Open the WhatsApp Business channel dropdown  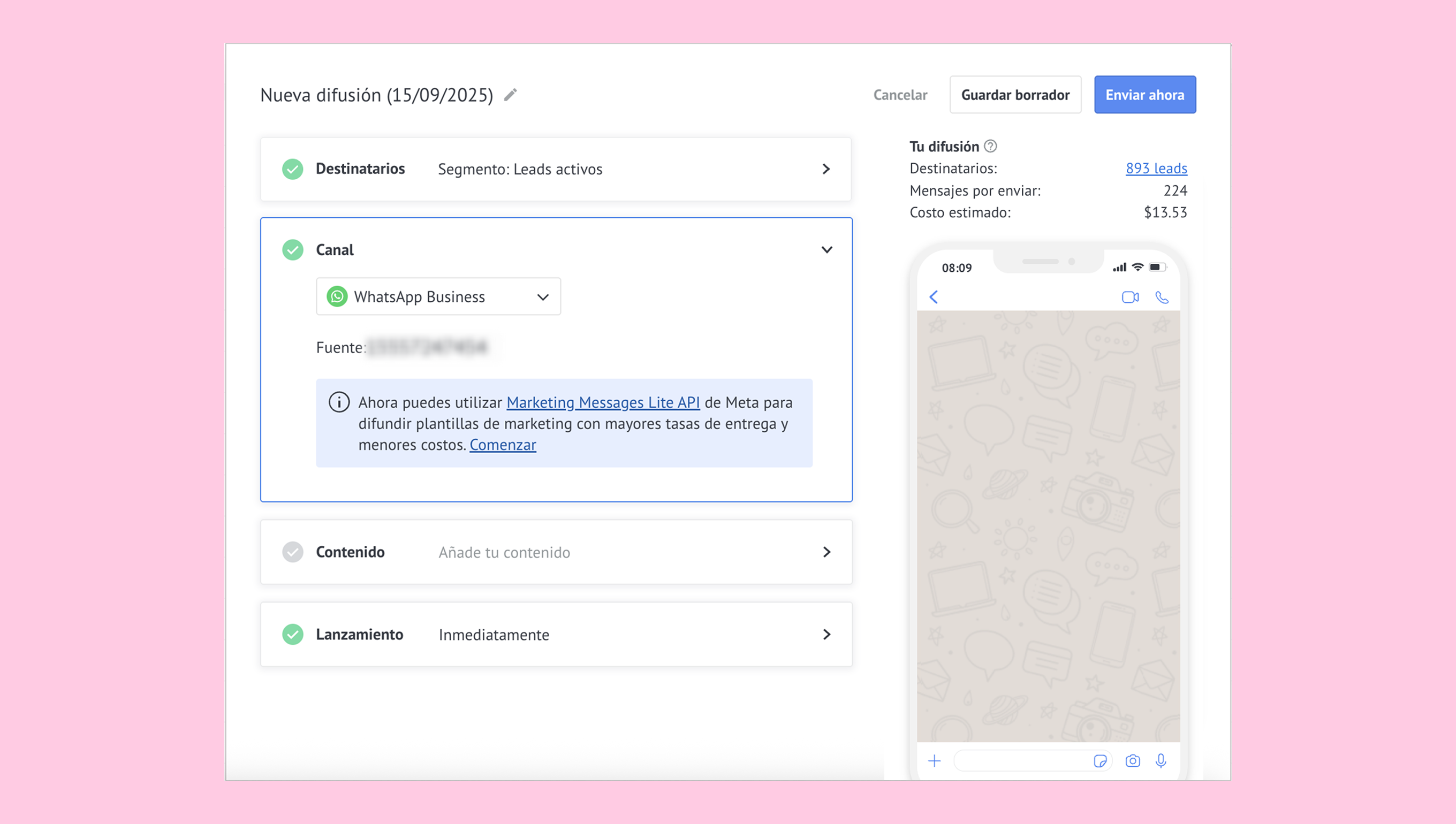click(438, 296)
